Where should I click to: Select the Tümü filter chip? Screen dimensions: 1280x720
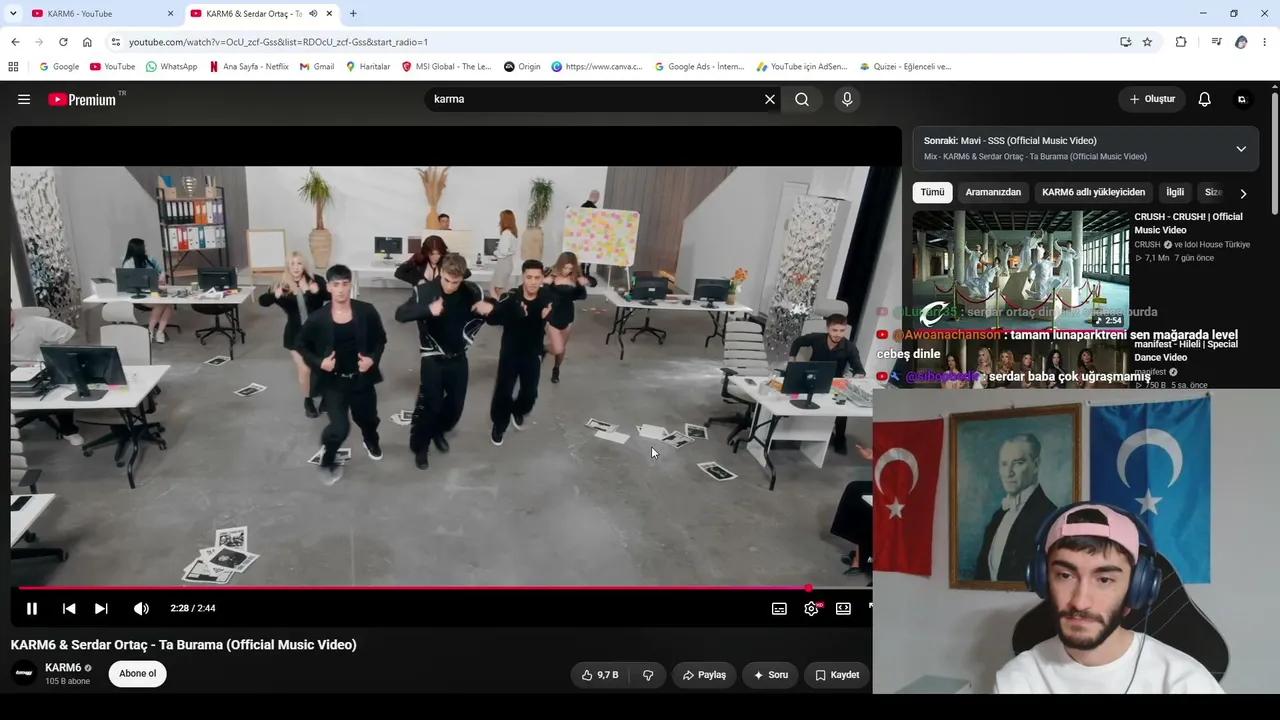[x=932, y=192]
